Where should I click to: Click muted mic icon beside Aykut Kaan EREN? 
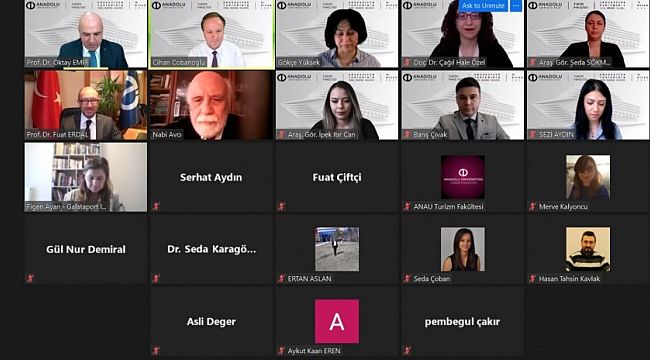pyautogui.click(x=281, y=351)
